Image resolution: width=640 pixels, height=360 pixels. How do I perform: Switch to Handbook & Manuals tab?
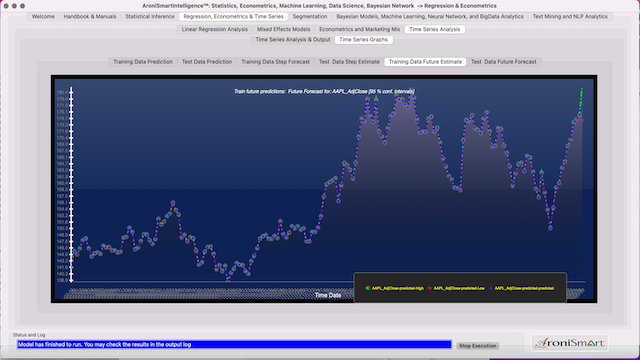tap(90, 17)
